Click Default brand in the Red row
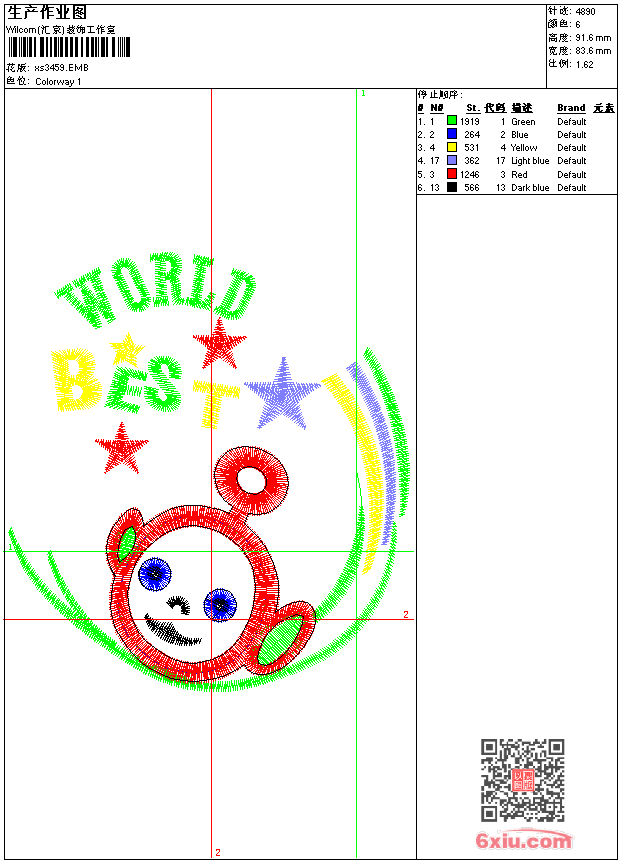 [572, 174]
